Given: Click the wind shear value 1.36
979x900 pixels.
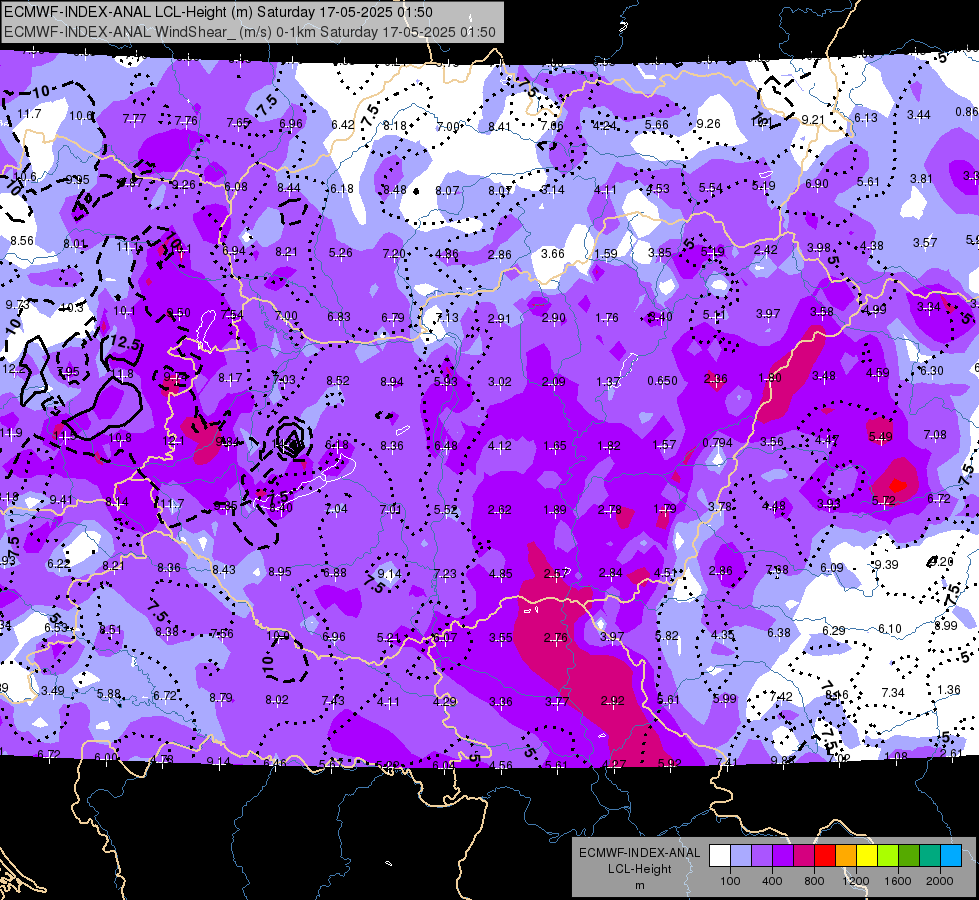Looking at the screenshot, I should 948,690.
